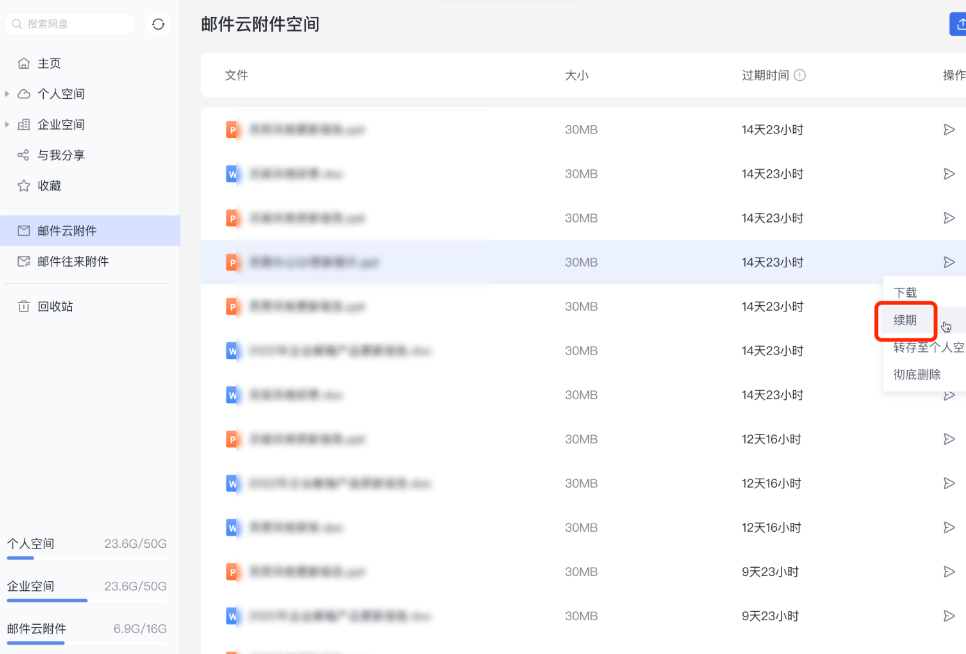Click the 邮件云附件 storage usage bar
Image resolution: width=966 pixels, height=654 pixels.
pyautogui.click(x=87, y=643)
